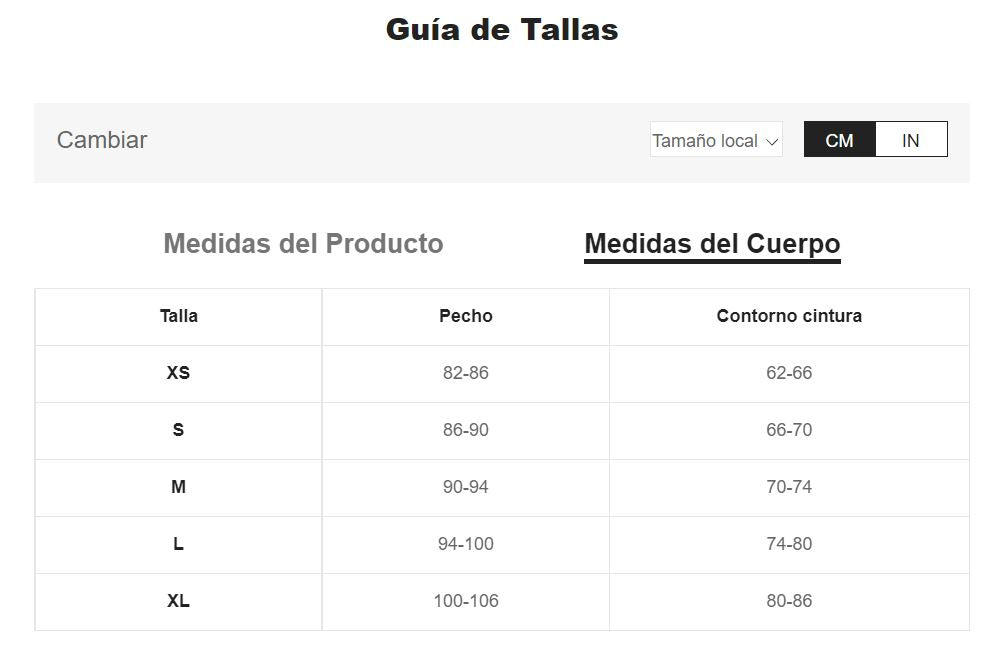Open the Medidas del Producto tab
Image resolution: width=1001 pixels, height=671 pixels.
(303, 244)
